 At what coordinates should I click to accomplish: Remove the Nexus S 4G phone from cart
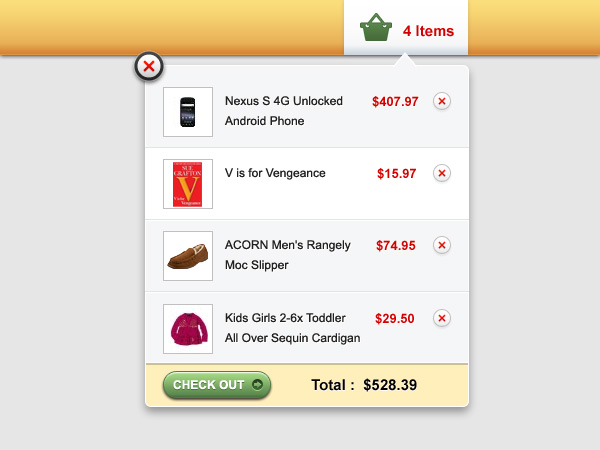(x=442, y=101)
